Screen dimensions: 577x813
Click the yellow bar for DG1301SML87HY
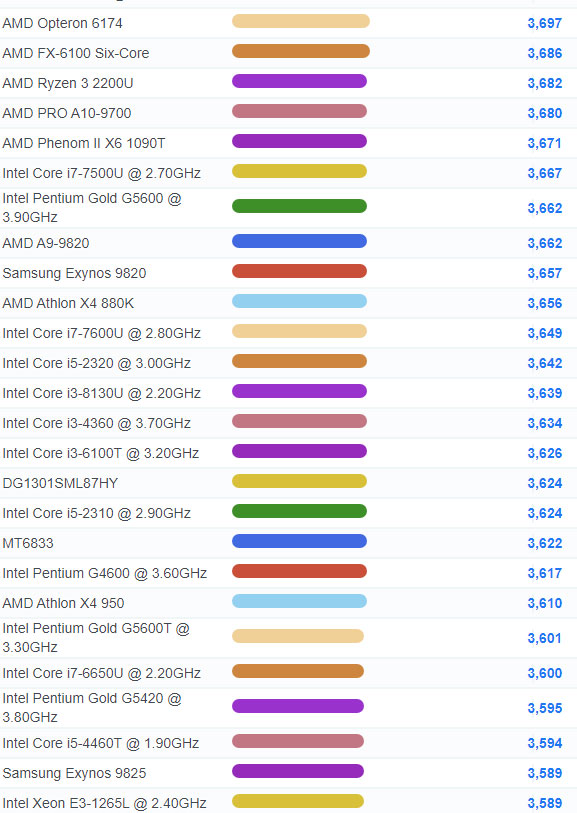(299, 482)
